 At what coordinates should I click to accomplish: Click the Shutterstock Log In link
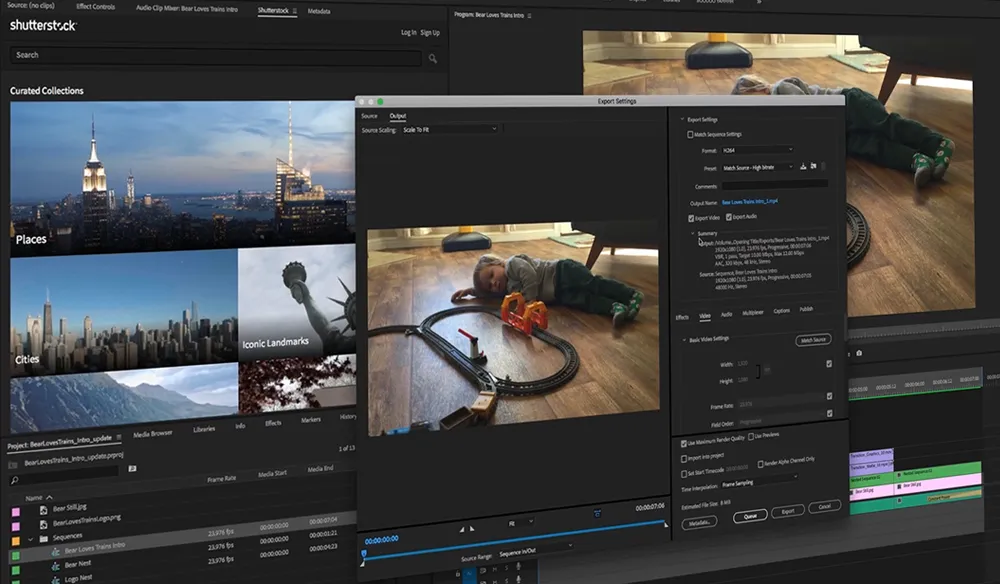click(409, 33)
